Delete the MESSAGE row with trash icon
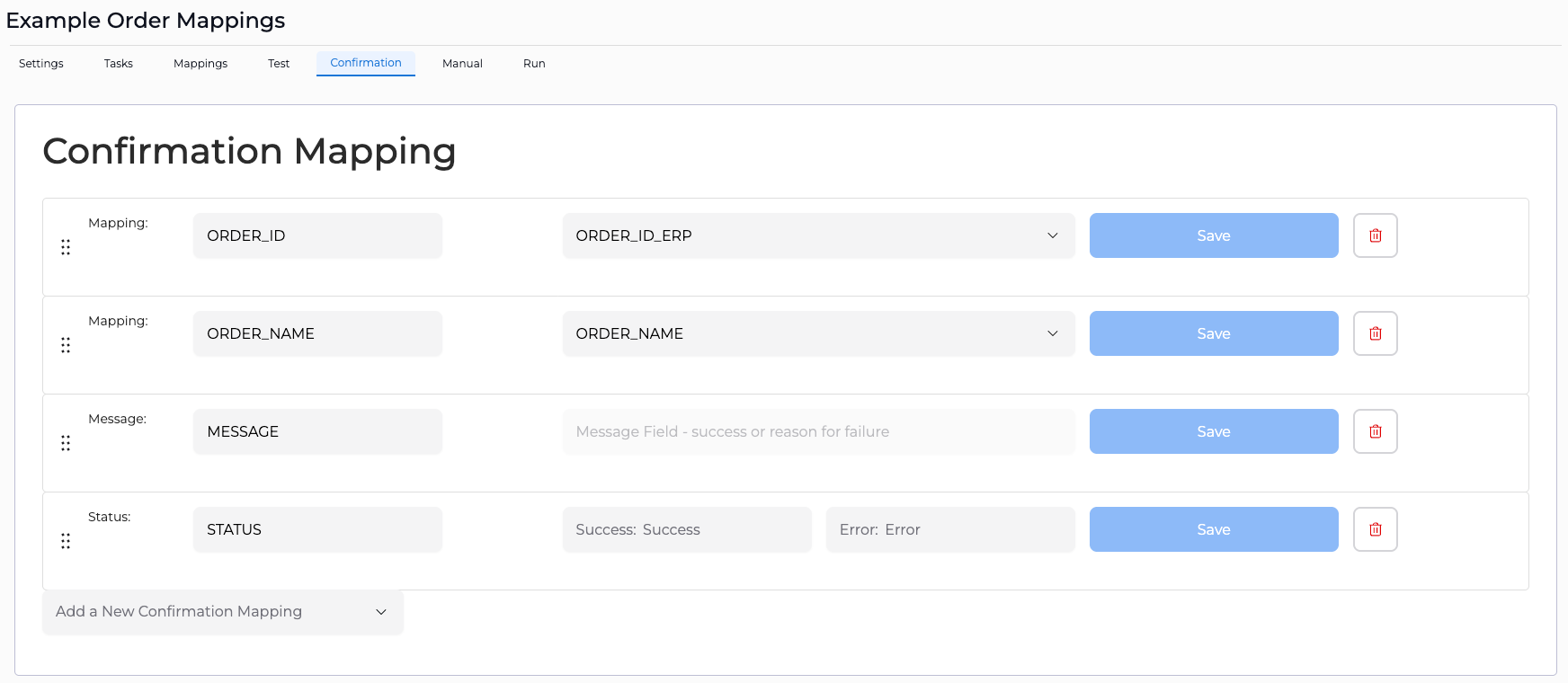 point(1375,431)
